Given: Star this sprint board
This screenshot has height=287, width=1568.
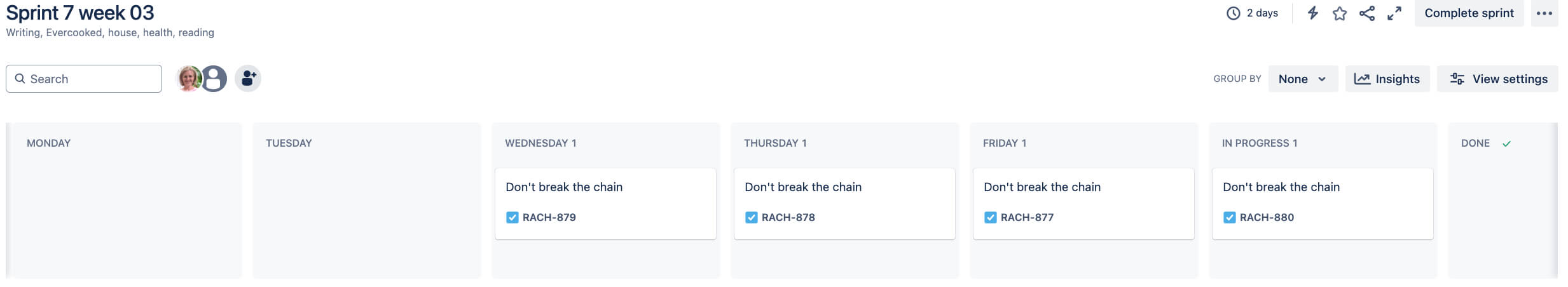Looking at the screenshot, I should click(1340, 13).
